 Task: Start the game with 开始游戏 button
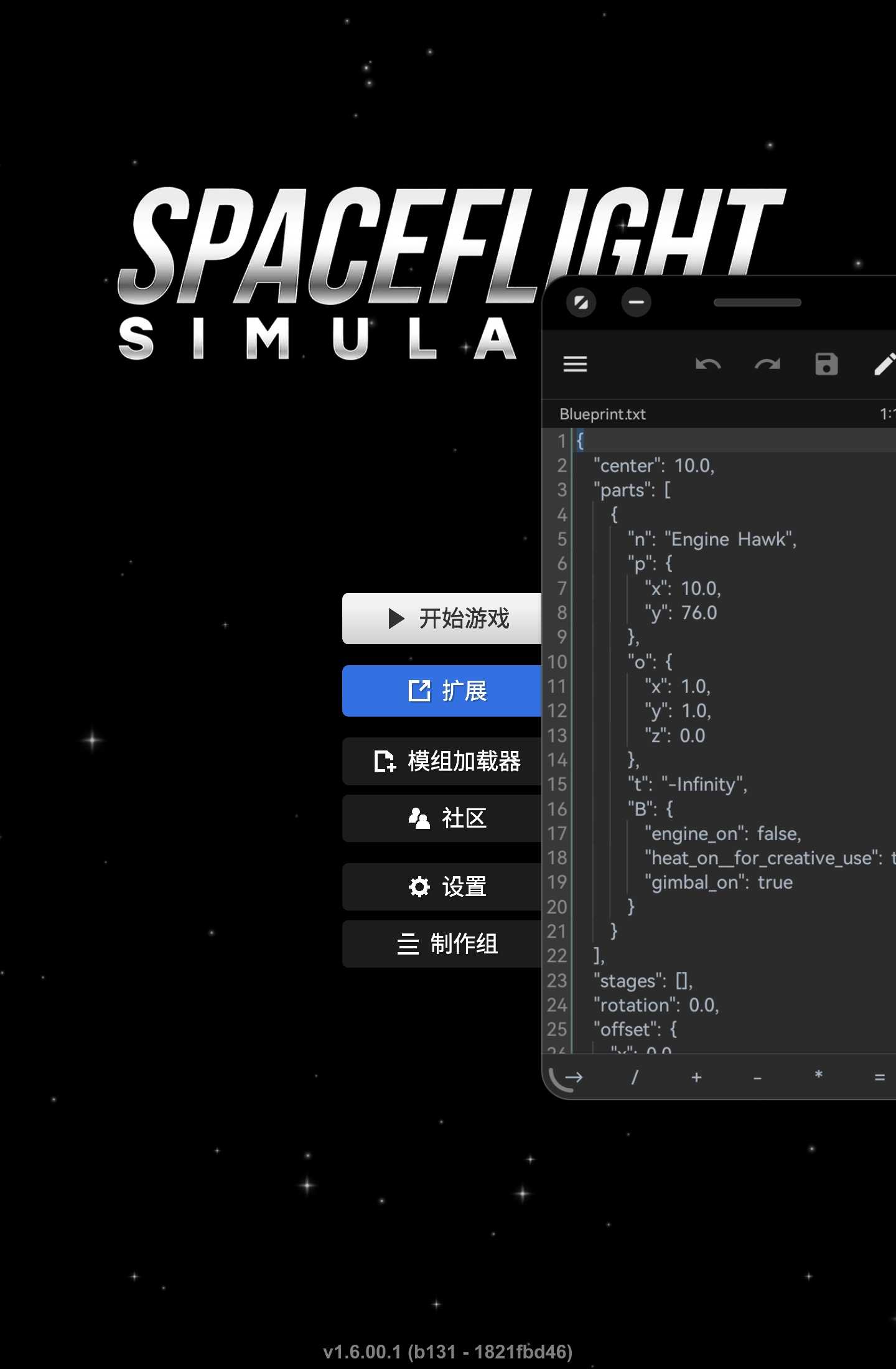(442, 619)
